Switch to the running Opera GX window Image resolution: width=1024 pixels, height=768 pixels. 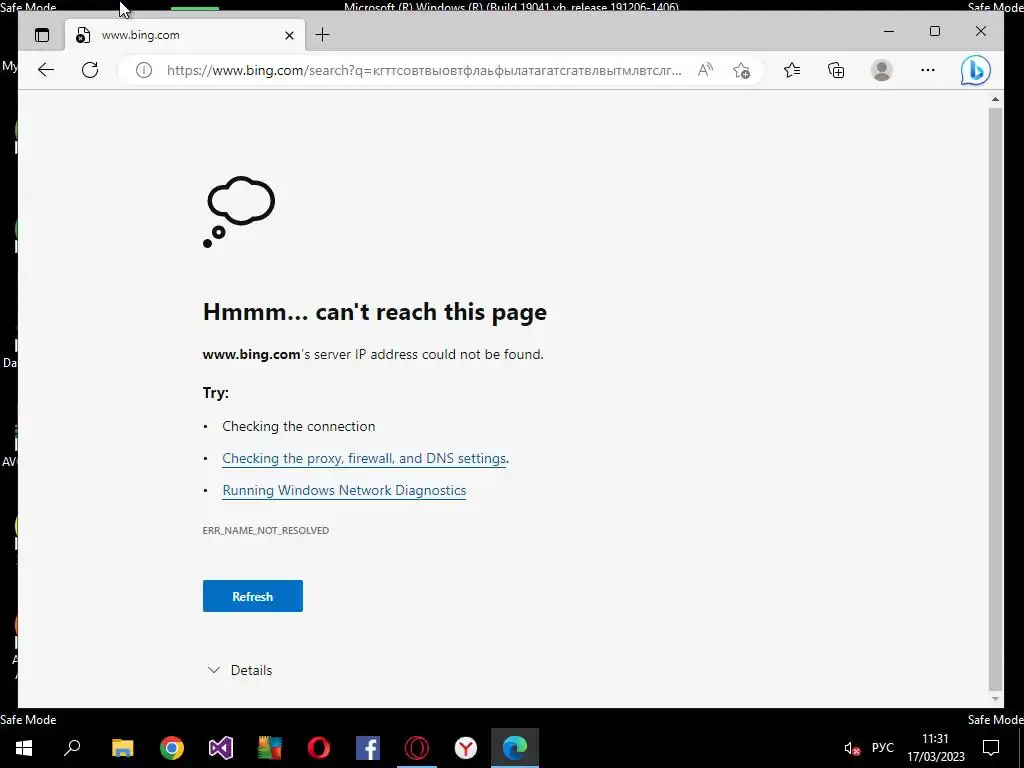coord(417,748)
